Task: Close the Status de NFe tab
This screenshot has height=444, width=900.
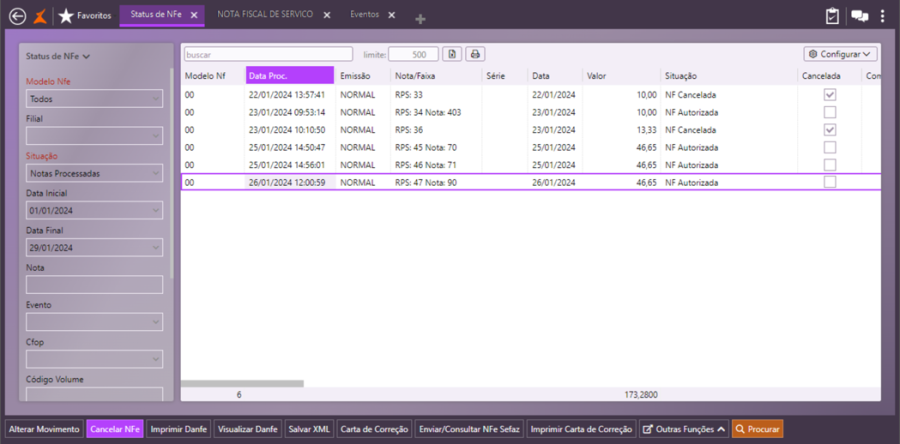Action: [194, 15]
